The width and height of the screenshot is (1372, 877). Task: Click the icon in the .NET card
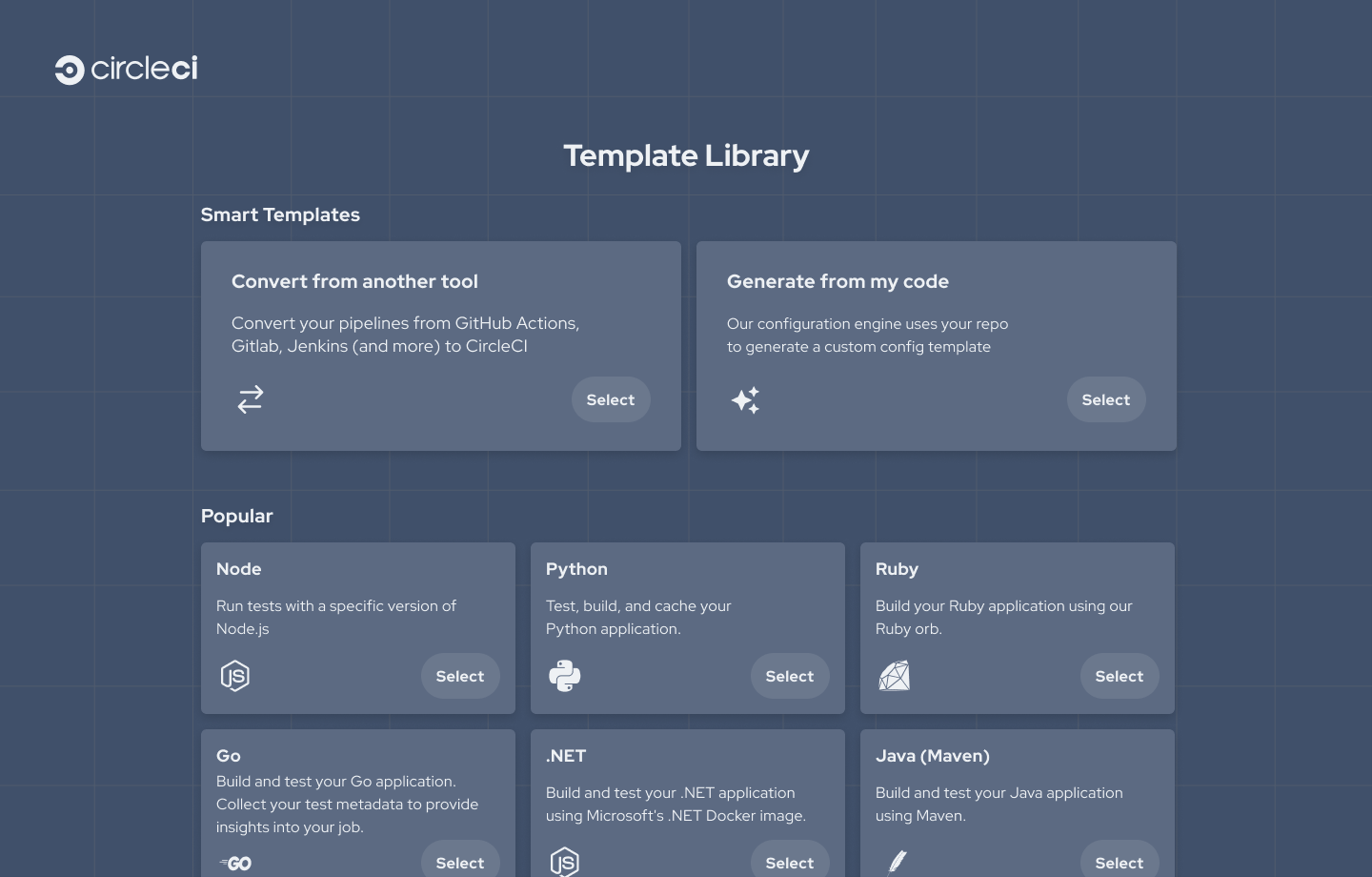pos(565,862)
